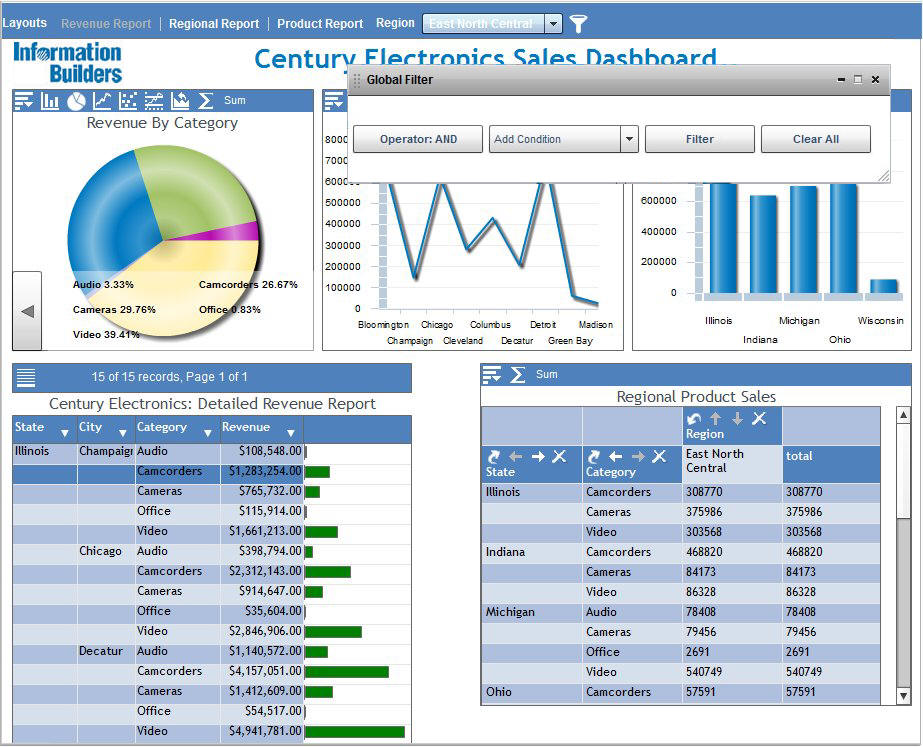This screenshot has height=747, width=923.
Task: Click the "15 of 15 records, Page 1 of 1" text
Action: coord(170,377)
